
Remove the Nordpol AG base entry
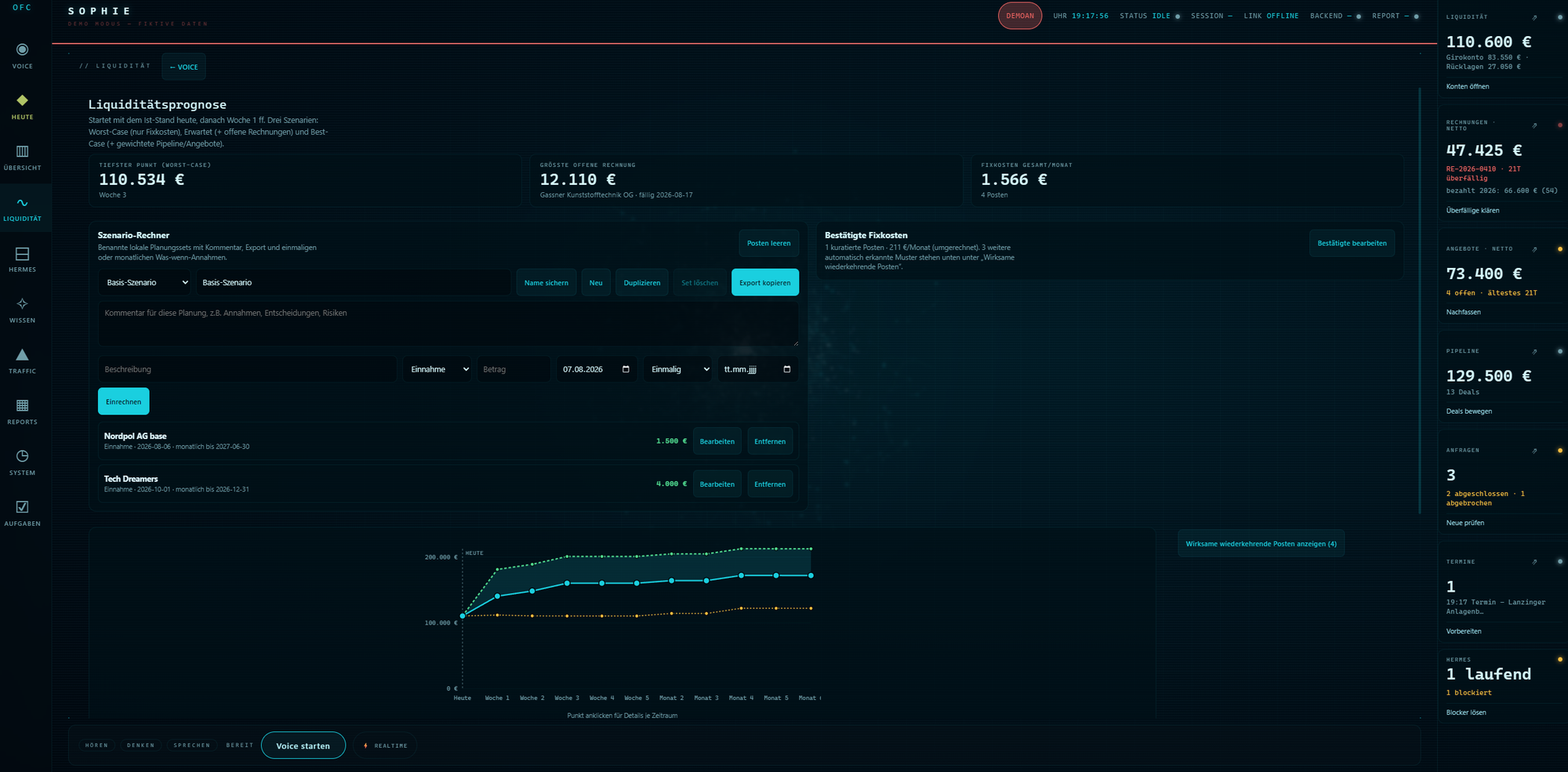point(770,442)
